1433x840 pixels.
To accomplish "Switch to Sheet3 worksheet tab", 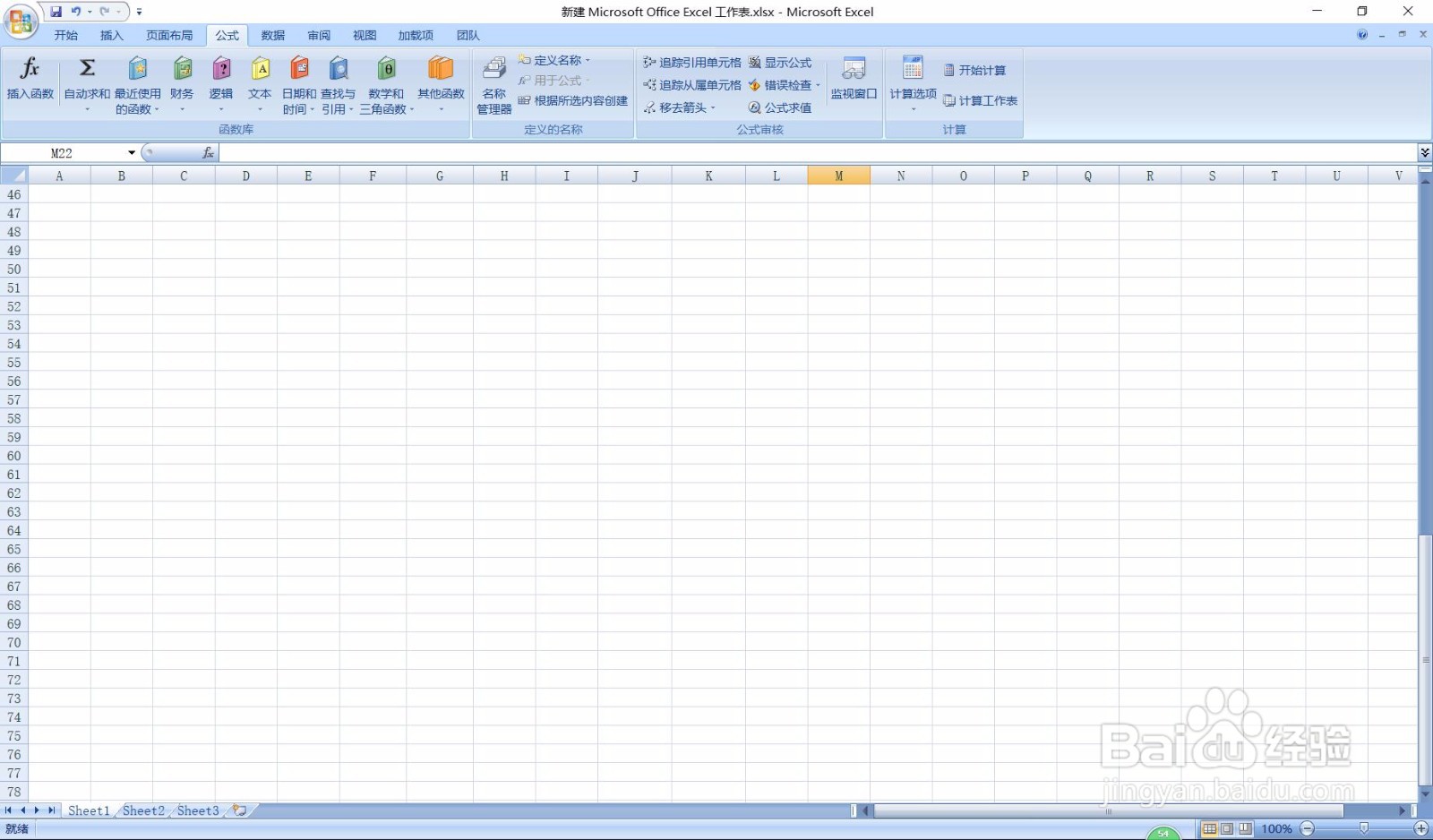I will tap(198, 810).
